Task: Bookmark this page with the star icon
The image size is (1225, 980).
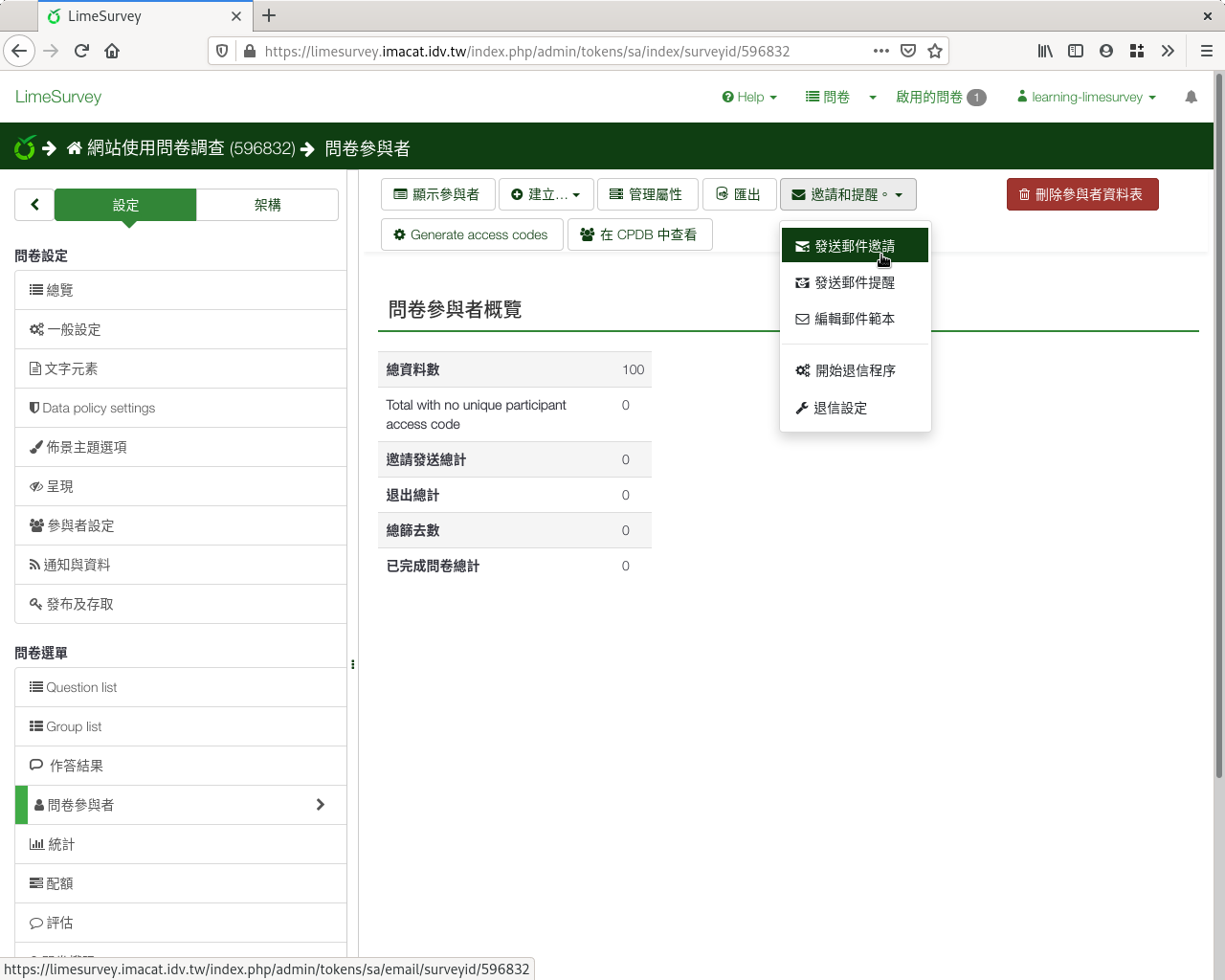Action: tap(935, 51)
